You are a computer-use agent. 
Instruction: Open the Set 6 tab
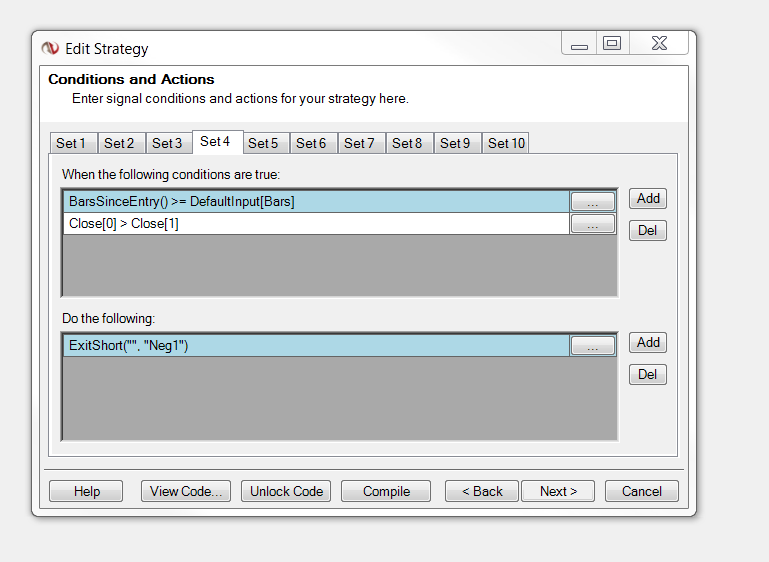[313, 143]
